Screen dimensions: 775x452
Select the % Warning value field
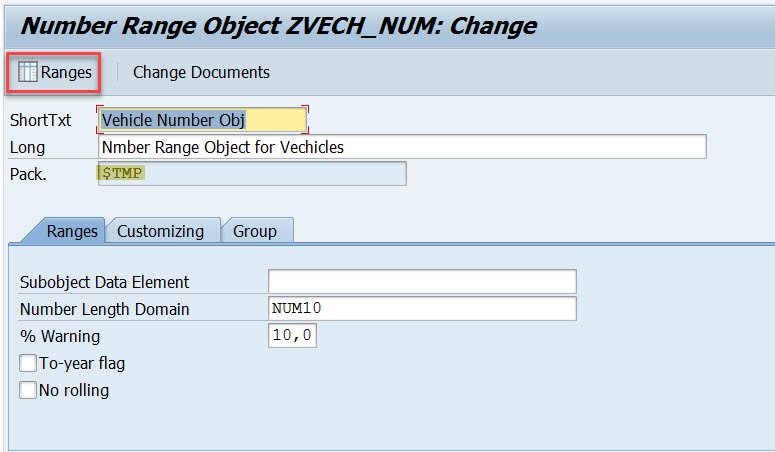point(292,335)
